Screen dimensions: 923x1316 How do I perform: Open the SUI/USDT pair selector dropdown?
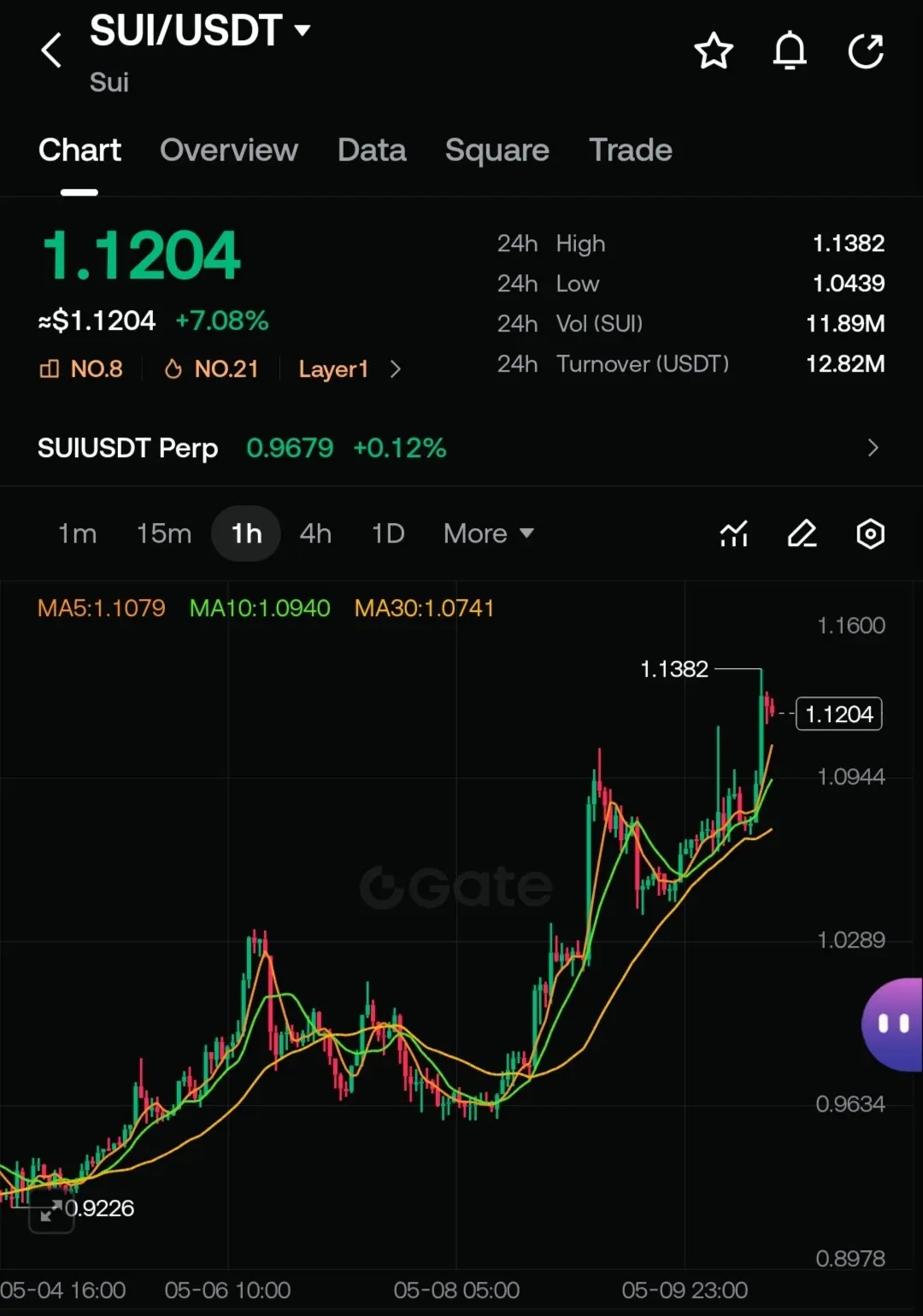point(200,31)
